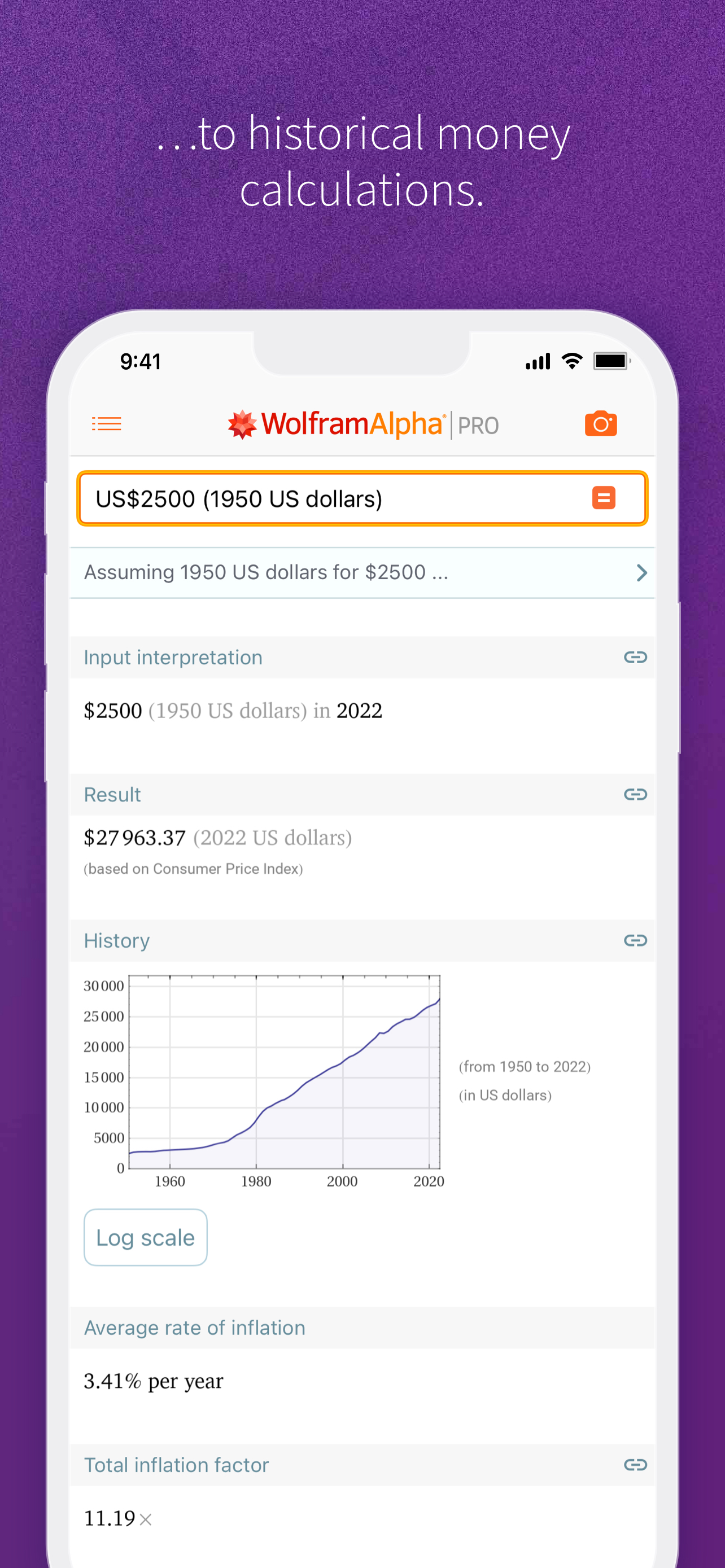Viewport: 725px width, 1568px height.
Task: Tap the 3.41% per year value
Action: pyautogui.click(x=154, y=1381)
